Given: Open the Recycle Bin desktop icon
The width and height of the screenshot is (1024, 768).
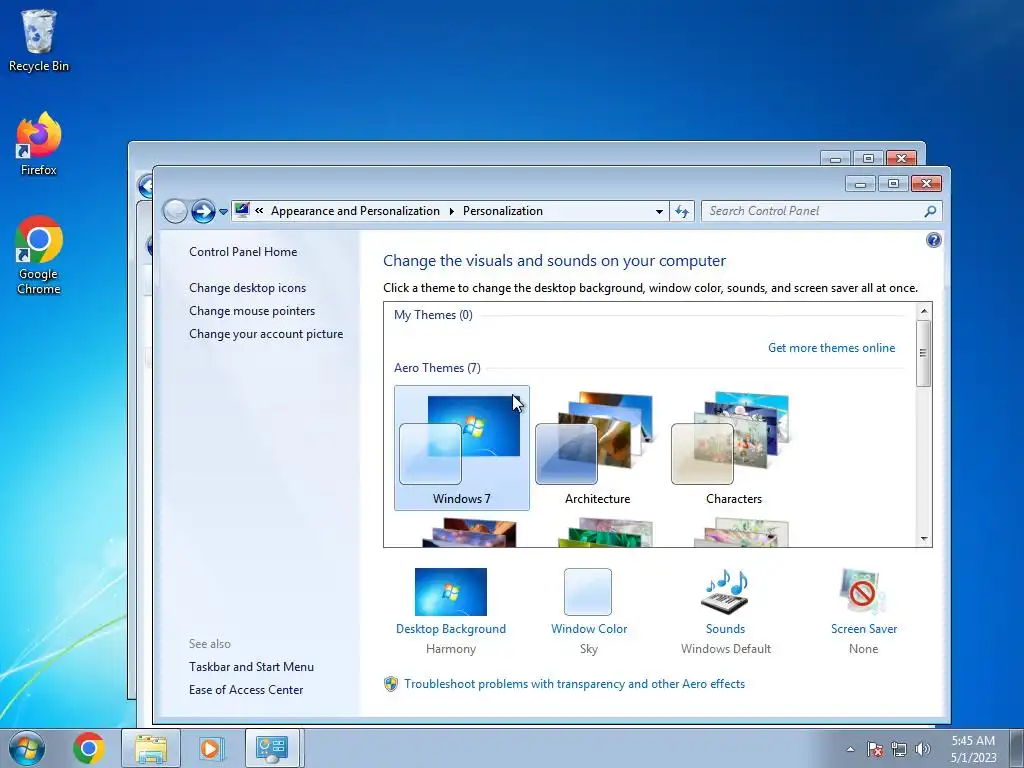Looking at the screenshot, I should tap(39, 40).
